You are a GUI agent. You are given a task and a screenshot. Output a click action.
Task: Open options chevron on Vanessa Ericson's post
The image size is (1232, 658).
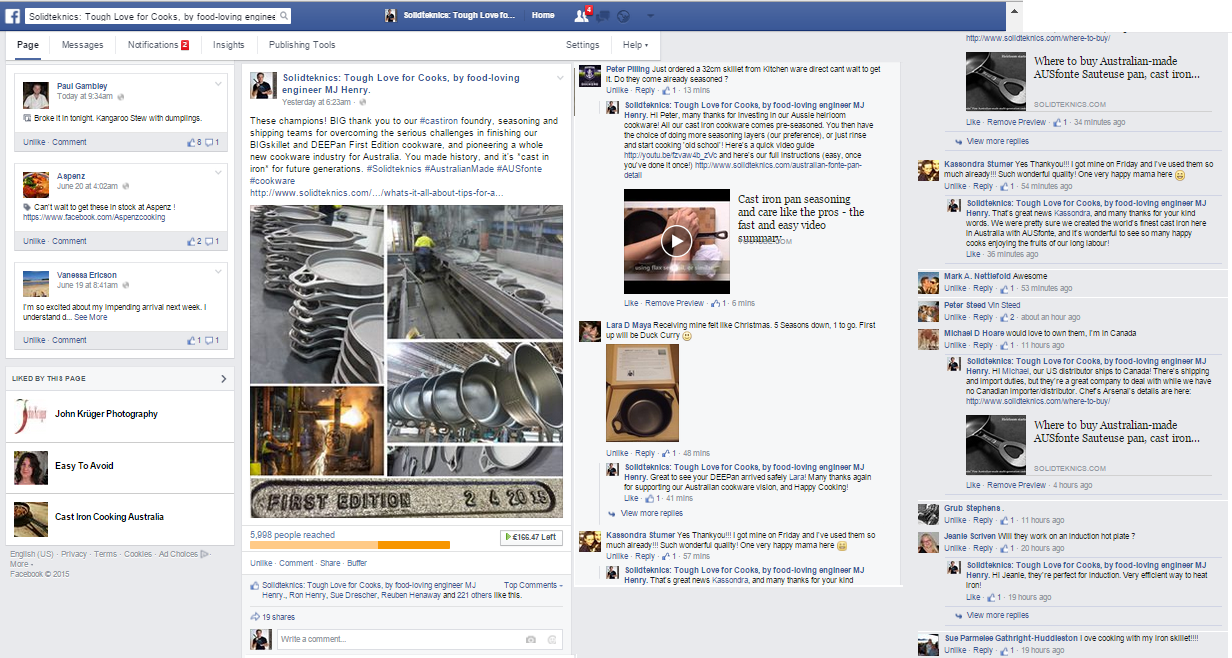tap(218, 274)
